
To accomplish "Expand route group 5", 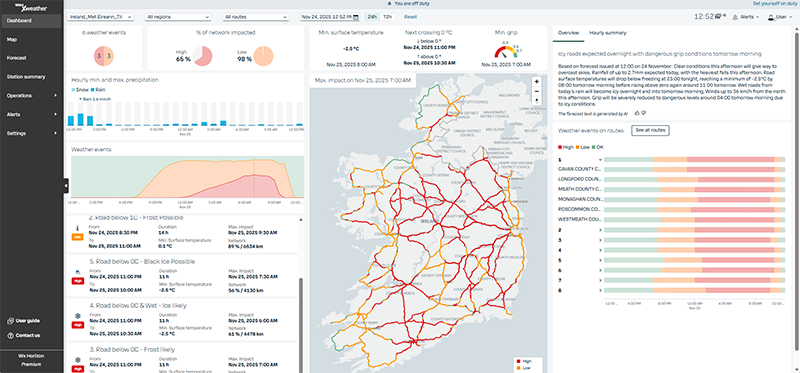I will click(601, 260).
